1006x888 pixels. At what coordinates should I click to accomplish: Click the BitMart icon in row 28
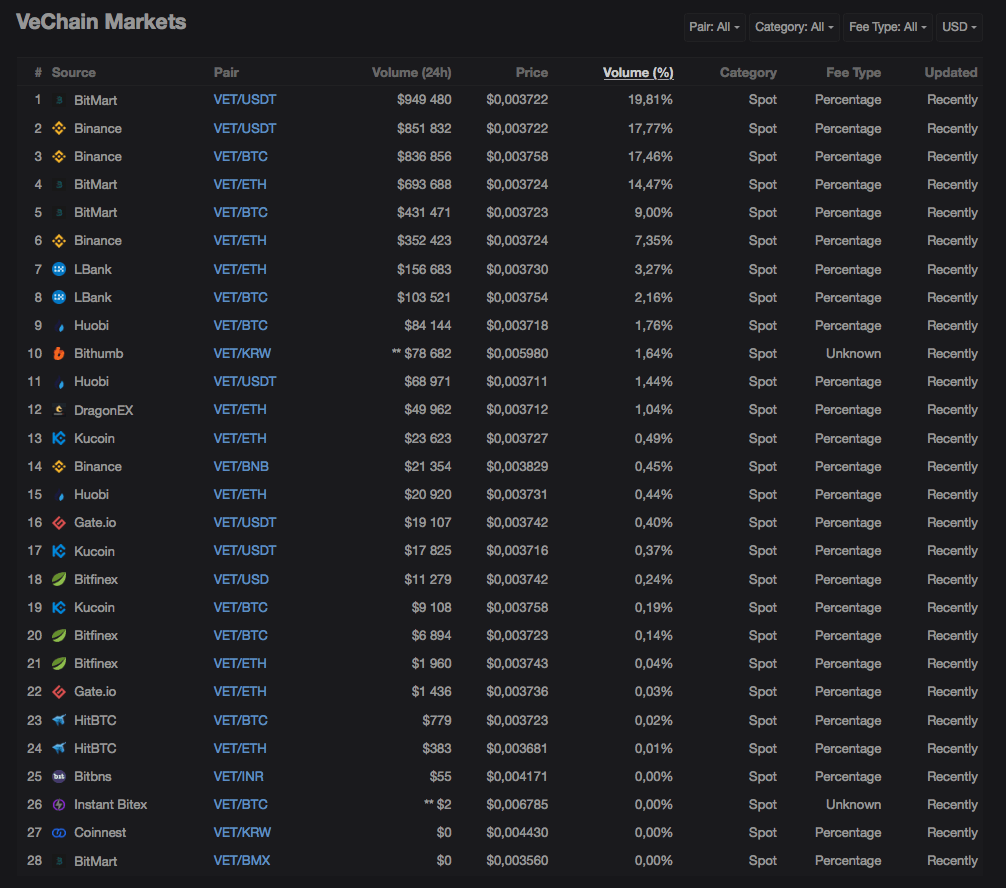pos(59,861)
